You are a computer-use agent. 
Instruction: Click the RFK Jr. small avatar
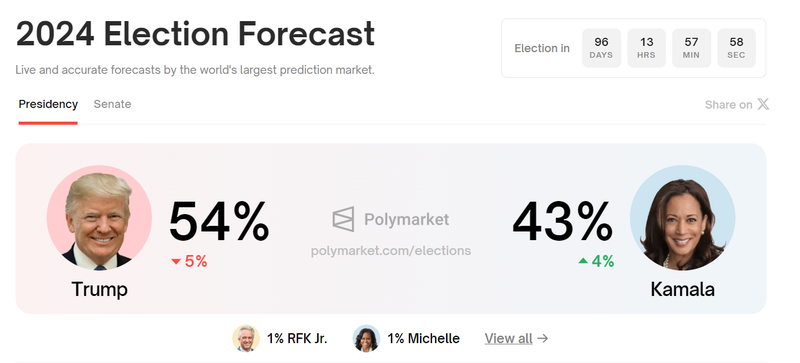point(246,338)
